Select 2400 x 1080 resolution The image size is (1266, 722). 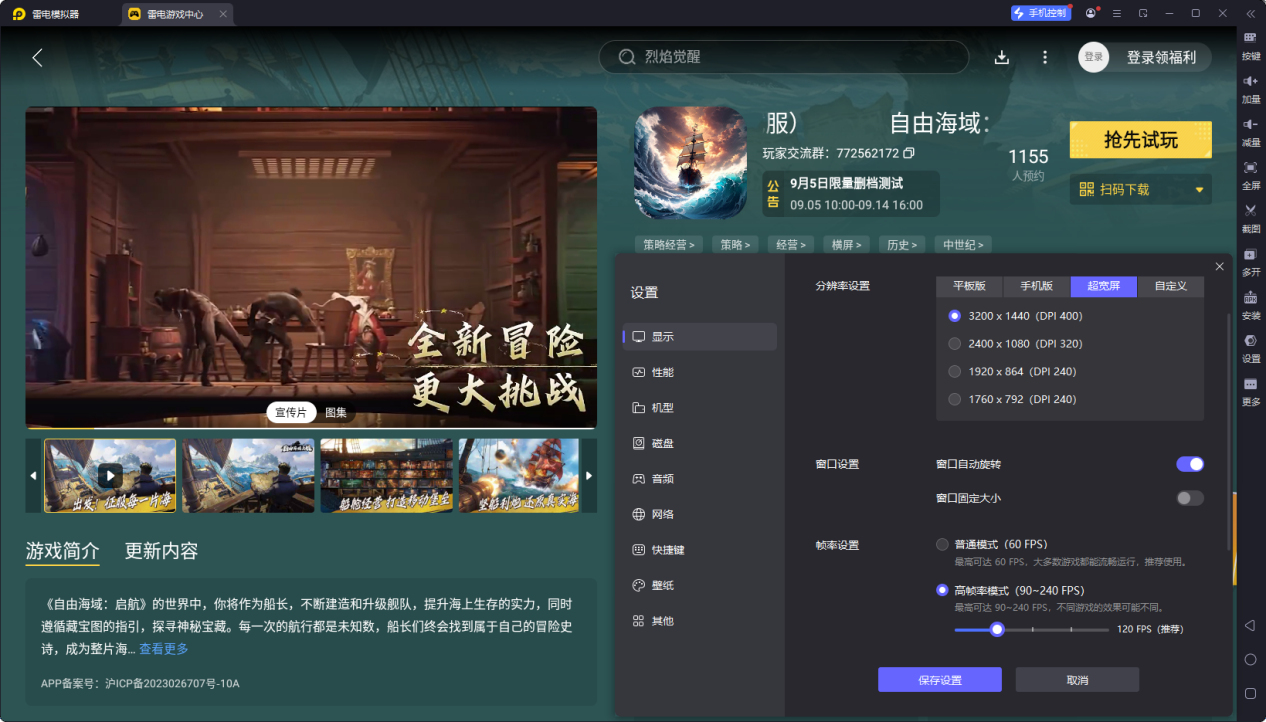[x=955, y=344]
